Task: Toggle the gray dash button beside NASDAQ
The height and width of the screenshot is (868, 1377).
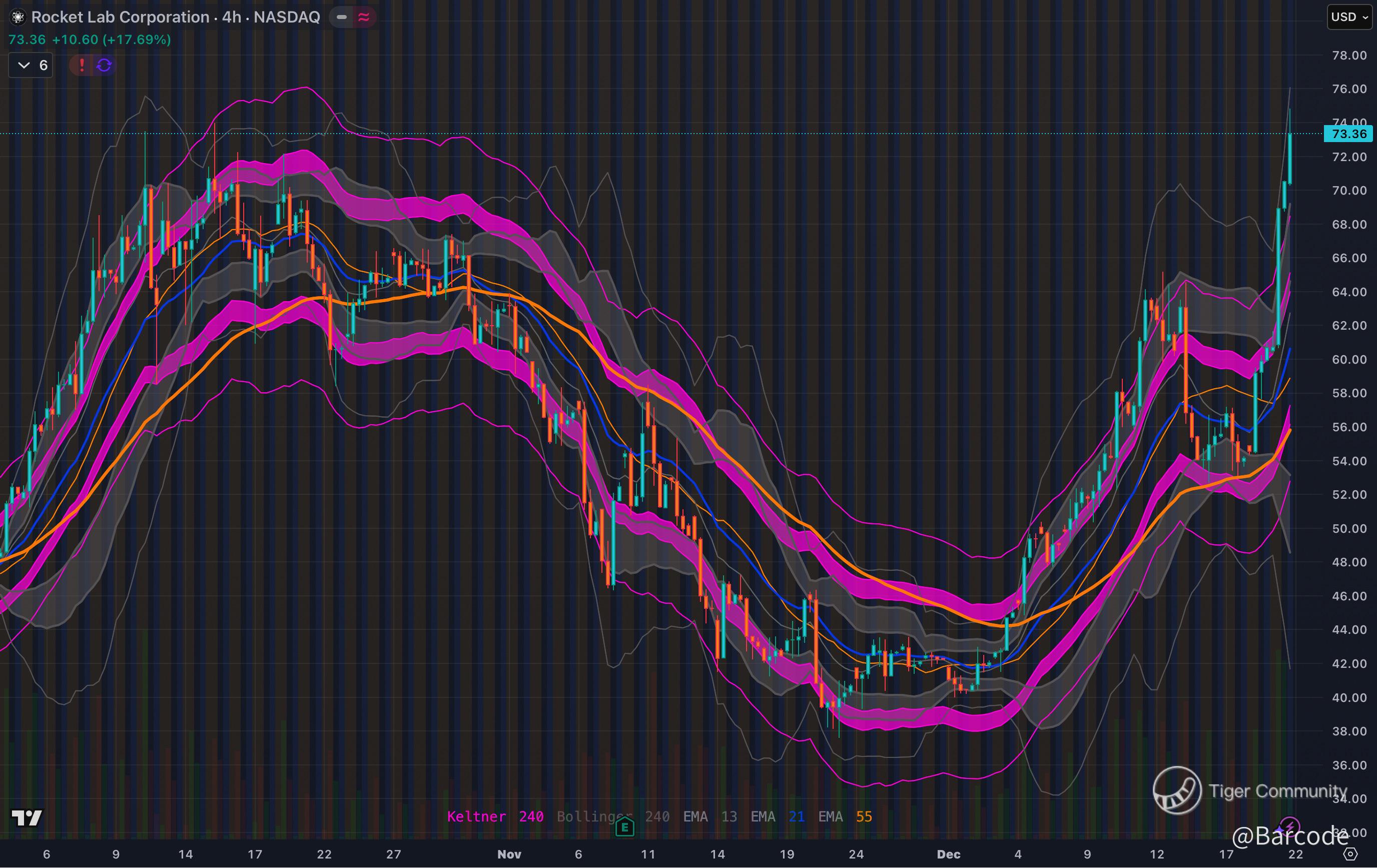Action: (x=341, y=17)
